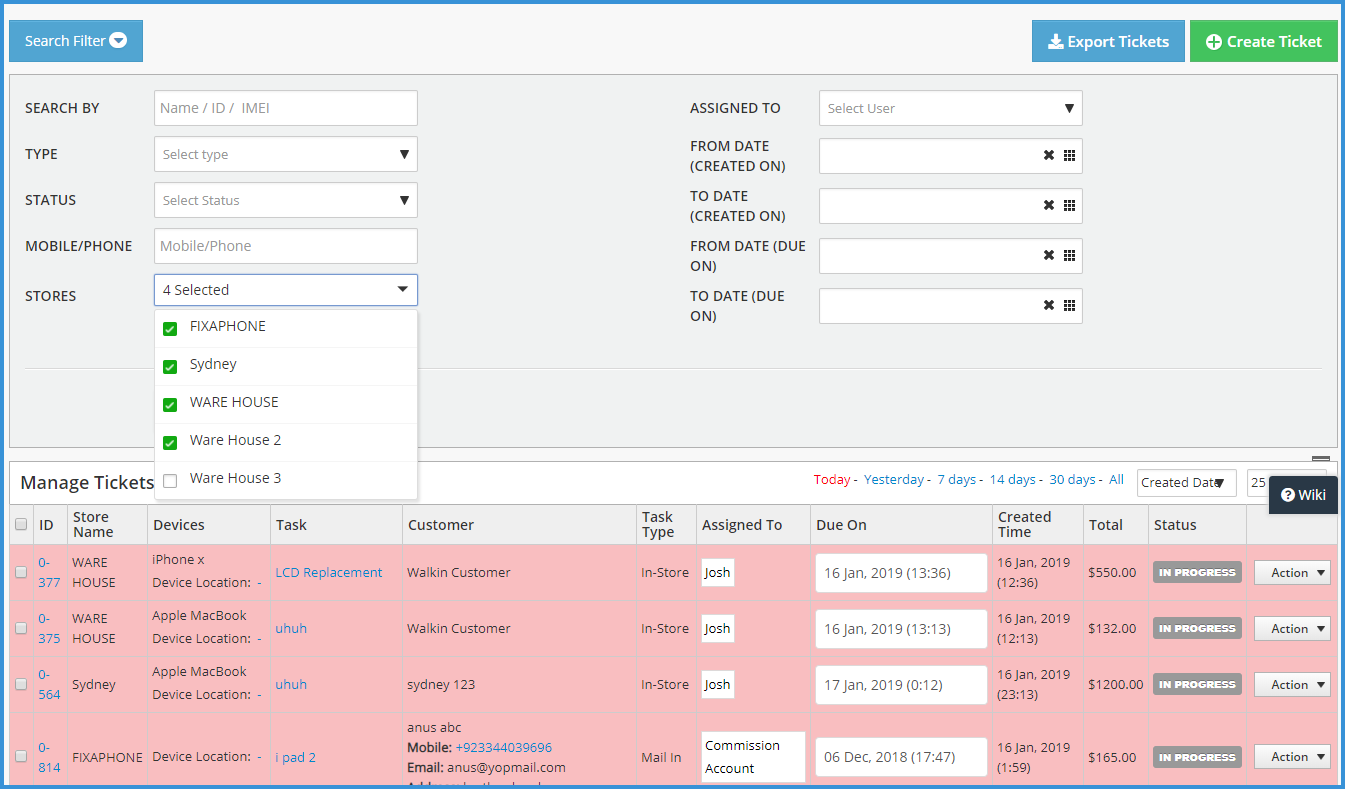The height and width of the screenshot is (789, 1345).
Task: Open the i pad 2 task
Action: pyautogui.click(x=295, y=757)
